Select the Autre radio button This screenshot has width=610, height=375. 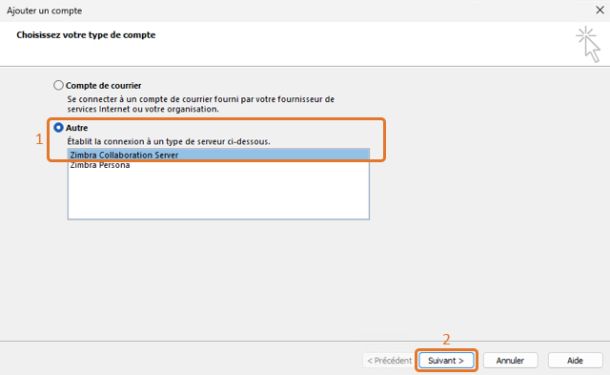pos(58,128)
